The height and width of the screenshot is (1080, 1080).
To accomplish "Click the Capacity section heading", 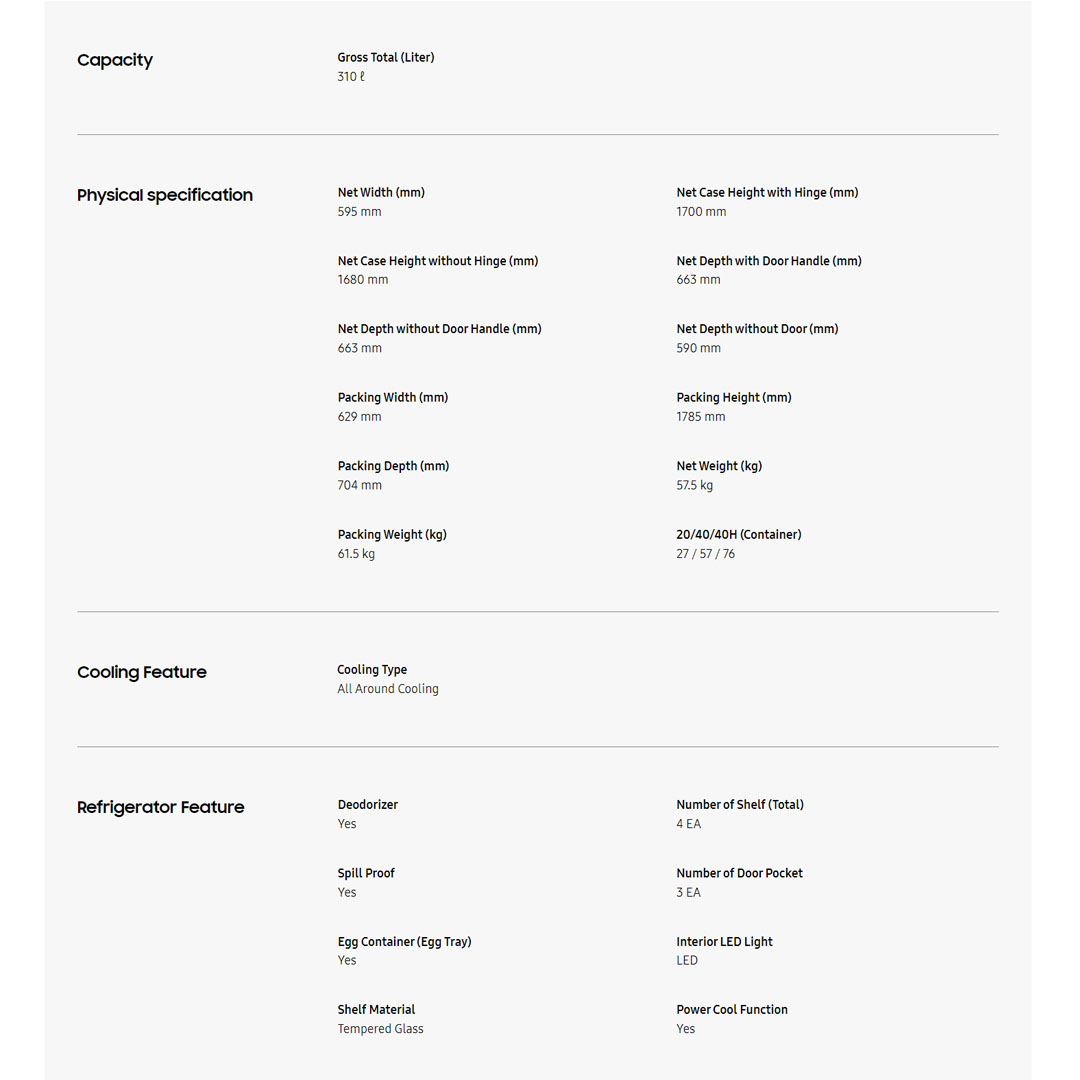I will (115, 60).
